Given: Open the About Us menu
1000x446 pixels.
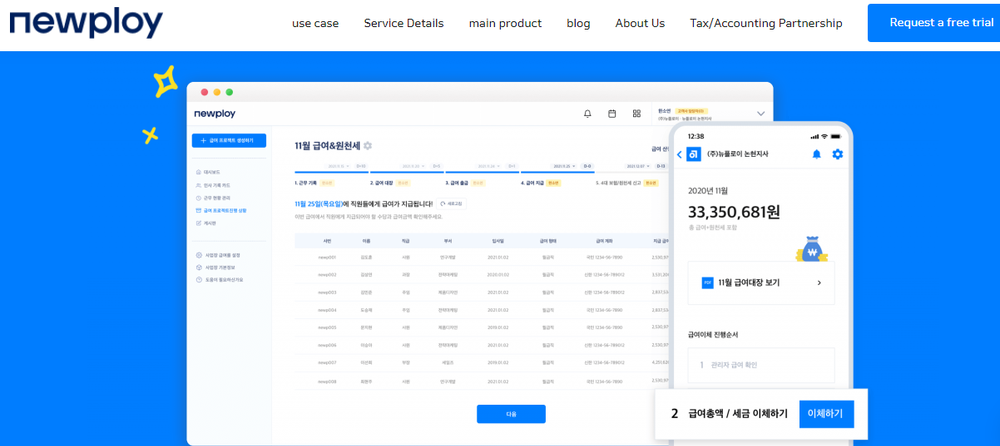Looking at the screenshot, I should 640,24.
